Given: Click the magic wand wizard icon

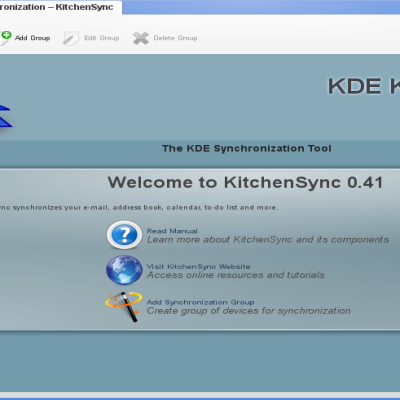Looking at the screenshot, I should pos(124,307).
